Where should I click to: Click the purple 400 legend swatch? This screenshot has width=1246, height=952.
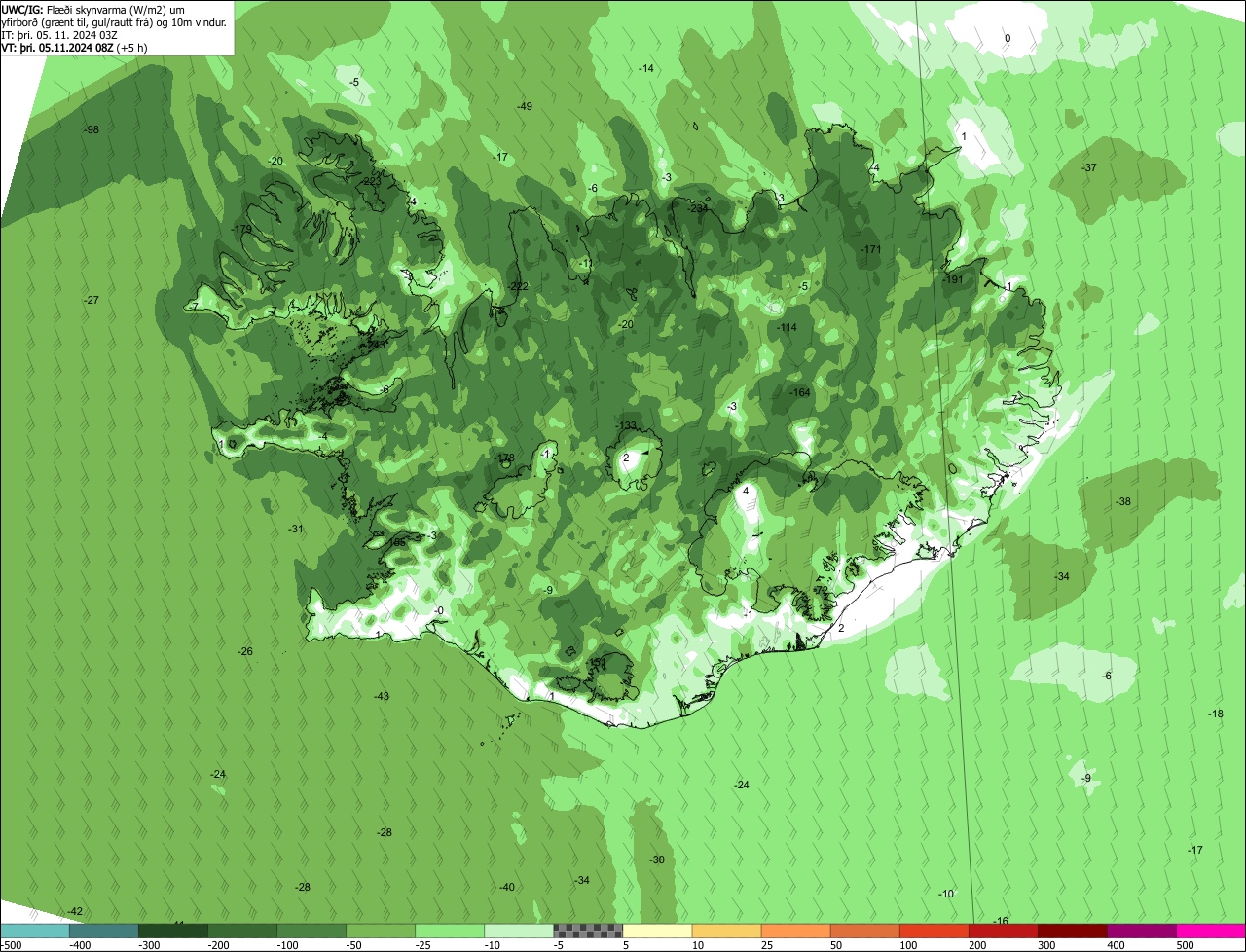1141,932
